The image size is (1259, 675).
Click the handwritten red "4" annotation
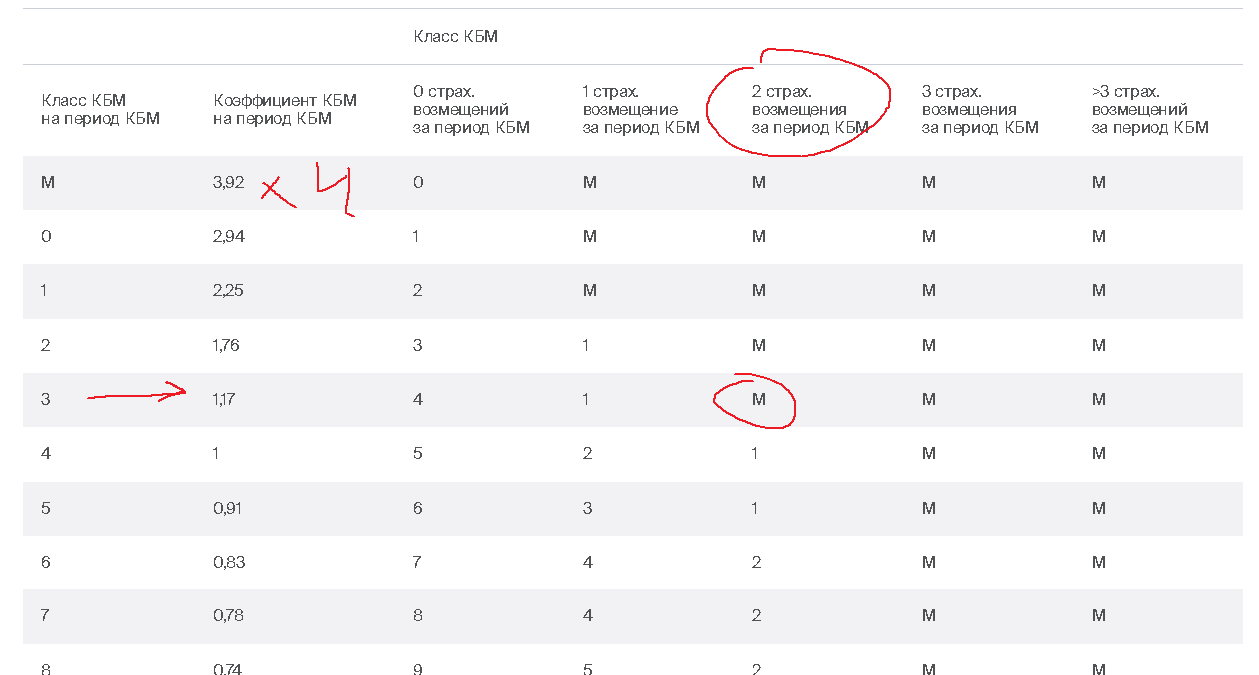pyautogui.click(x=334, y=188)
